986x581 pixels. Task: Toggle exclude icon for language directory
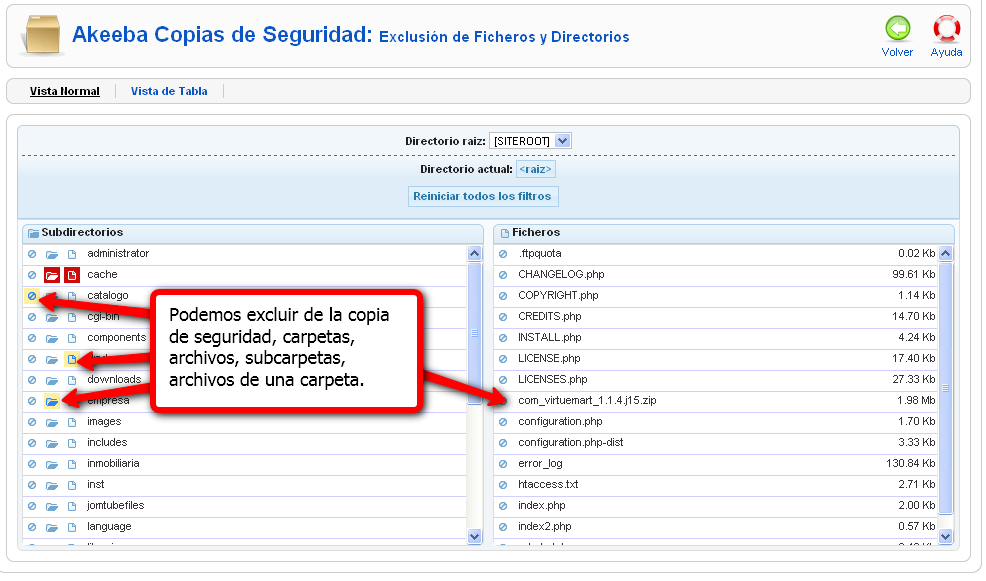[32, 528]
